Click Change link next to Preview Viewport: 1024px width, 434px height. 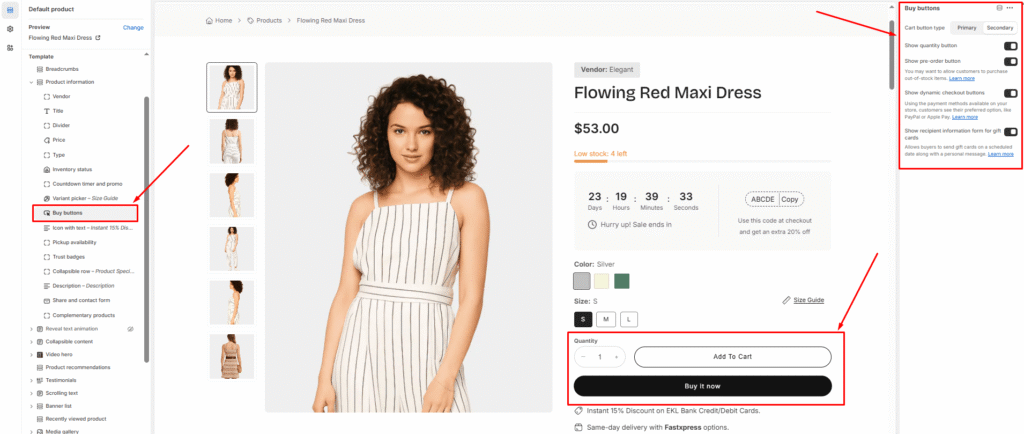(x=133, y=28)
